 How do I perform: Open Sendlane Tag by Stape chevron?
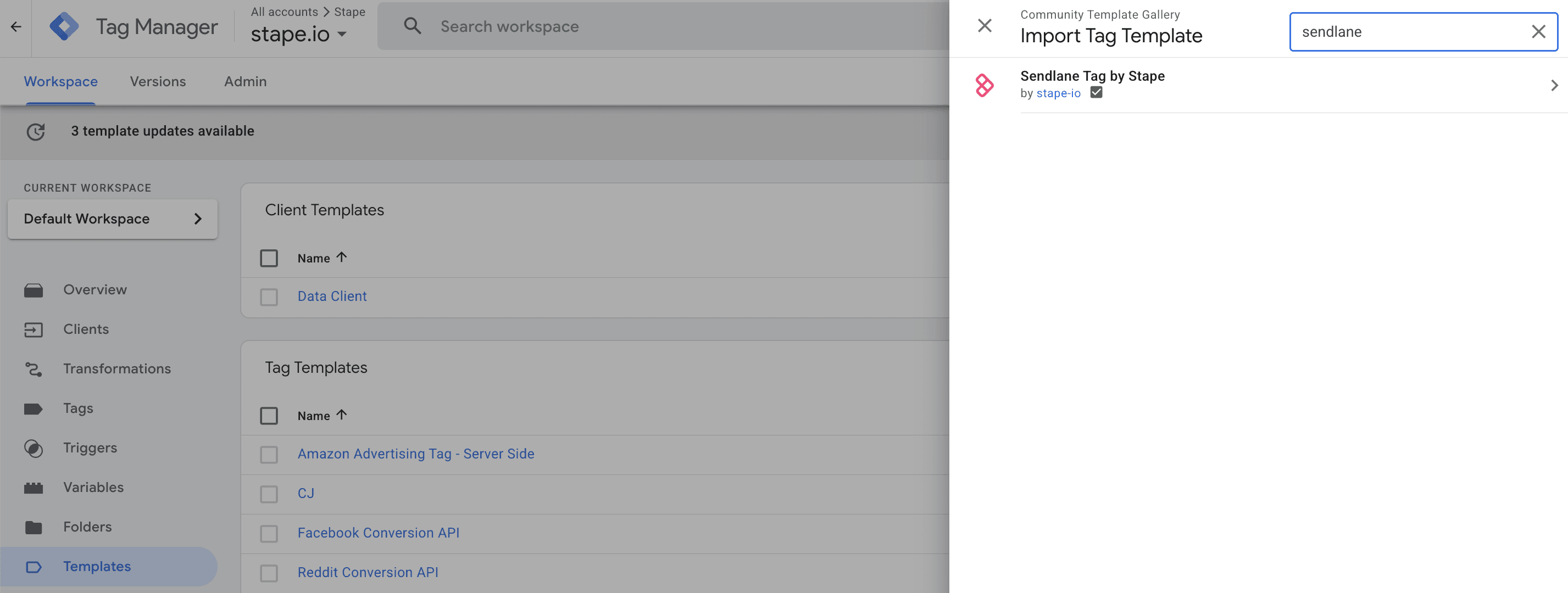pos(1554,85)
